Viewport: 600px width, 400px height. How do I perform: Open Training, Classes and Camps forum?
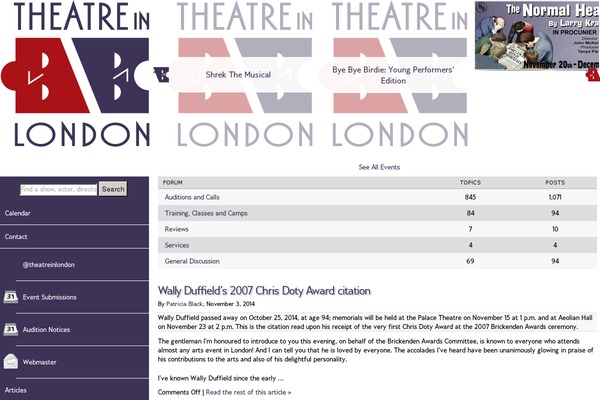click(x=206, y=213)
